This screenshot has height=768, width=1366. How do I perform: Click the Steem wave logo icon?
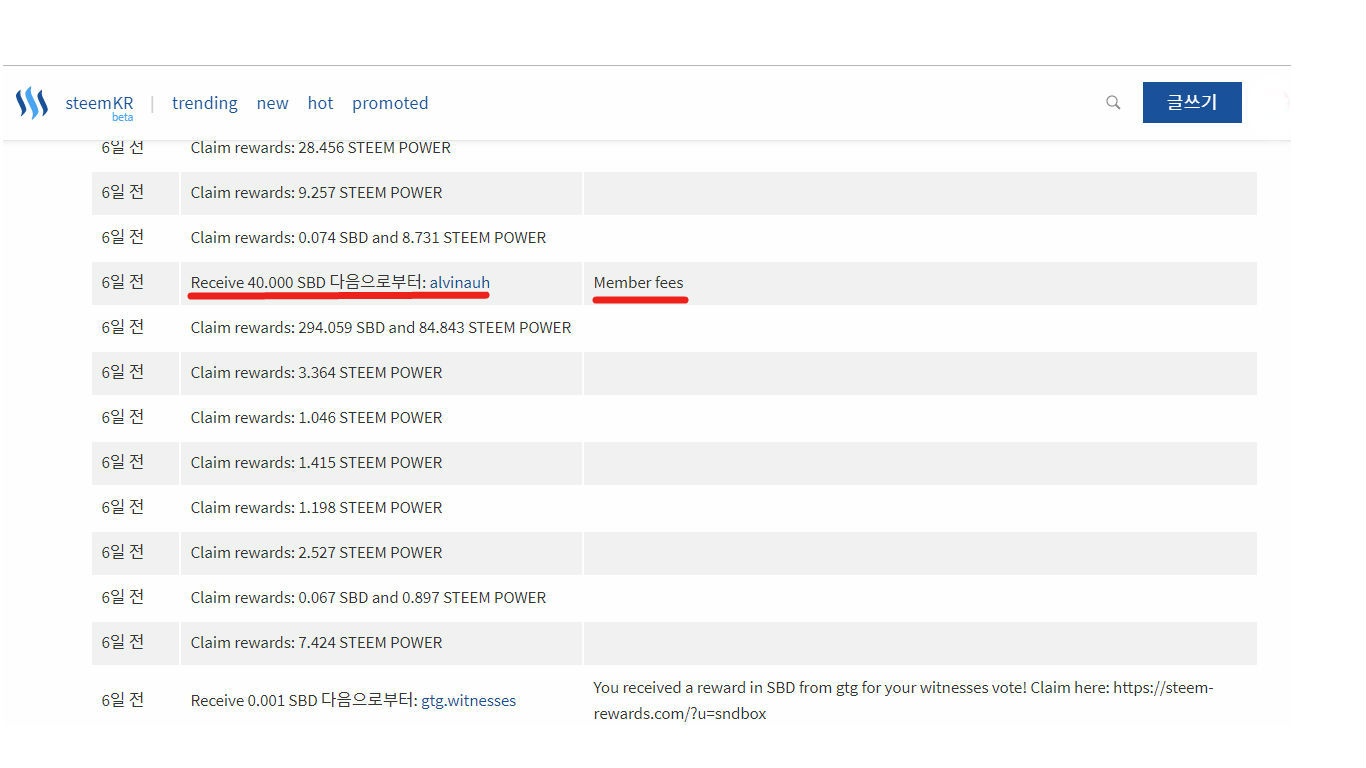32,103
